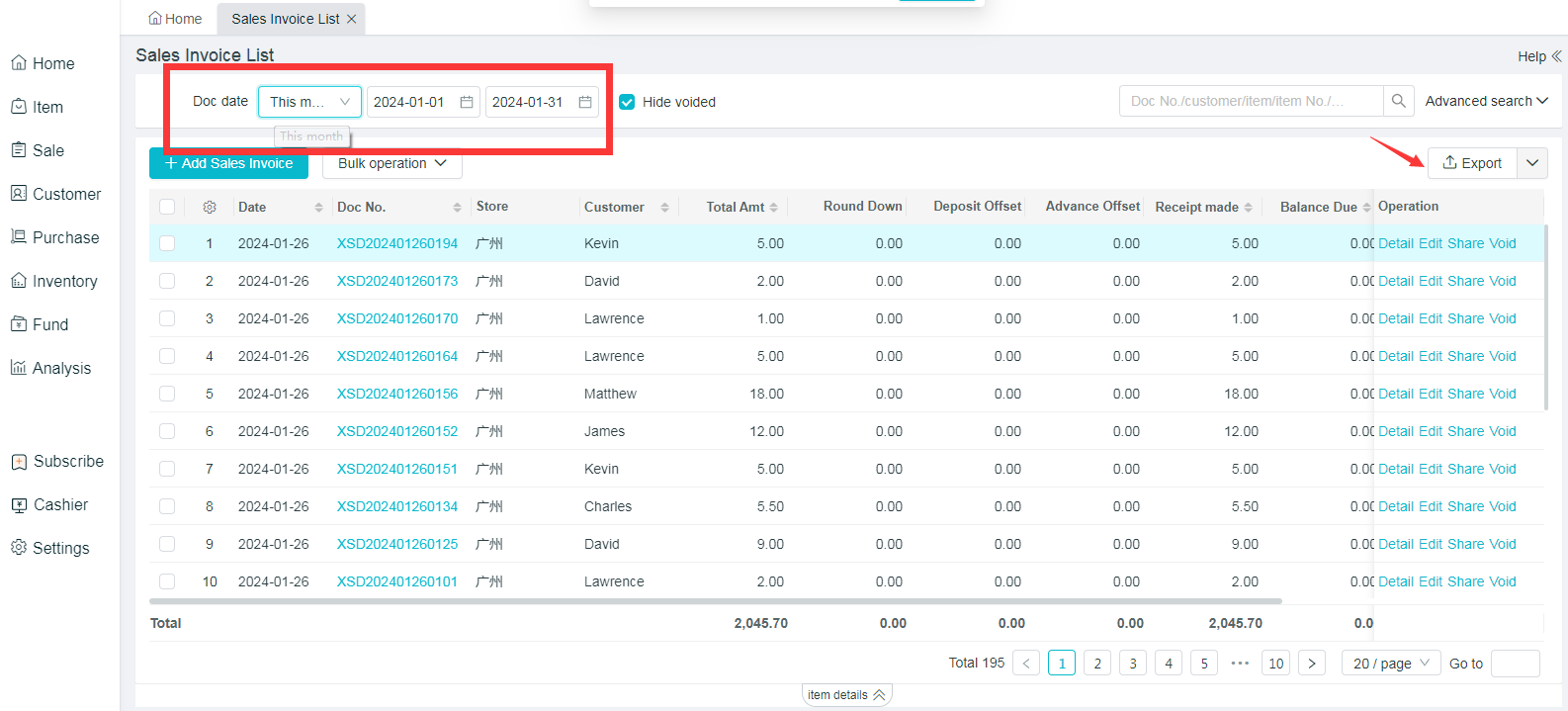1568x711 pixels.
Task: Uncheck the Hide voided checkbox
Action: pos(627,102)
